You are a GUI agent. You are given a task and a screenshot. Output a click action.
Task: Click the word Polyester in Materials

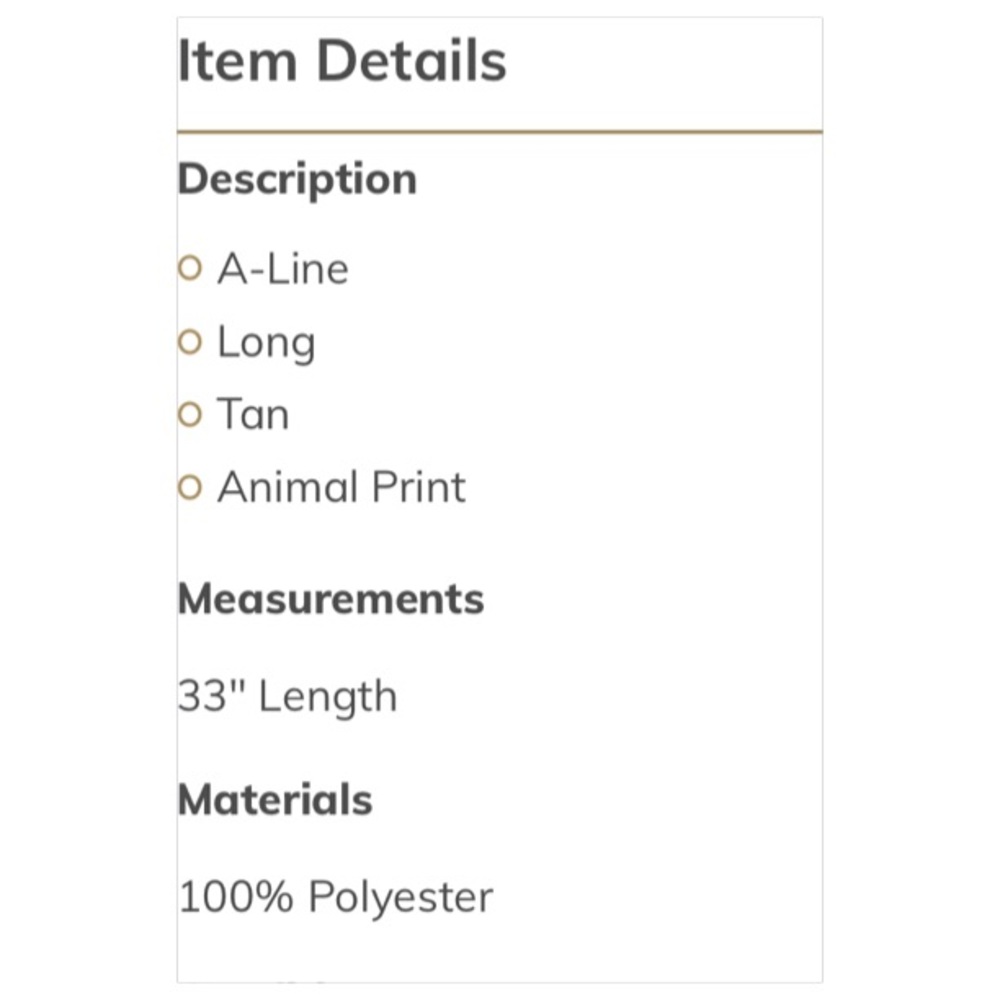coord(401,898)
